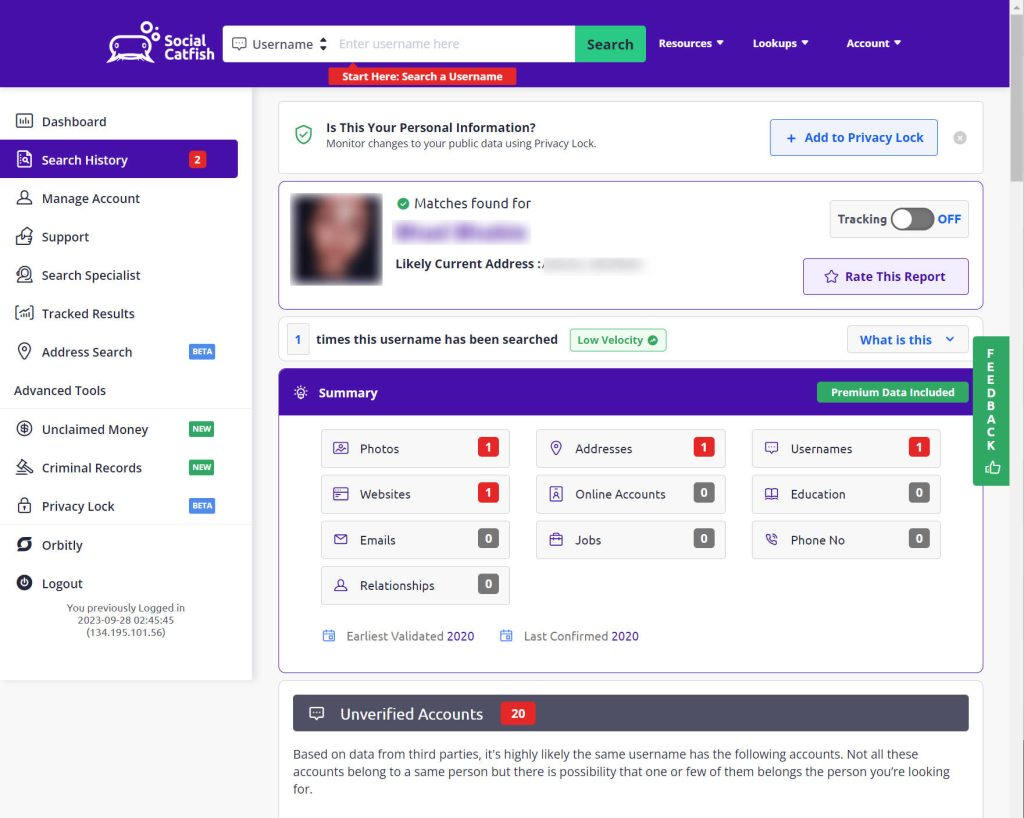
Task: Open the Dashboard icon in sidebar
Action: [x=24, y=121]
